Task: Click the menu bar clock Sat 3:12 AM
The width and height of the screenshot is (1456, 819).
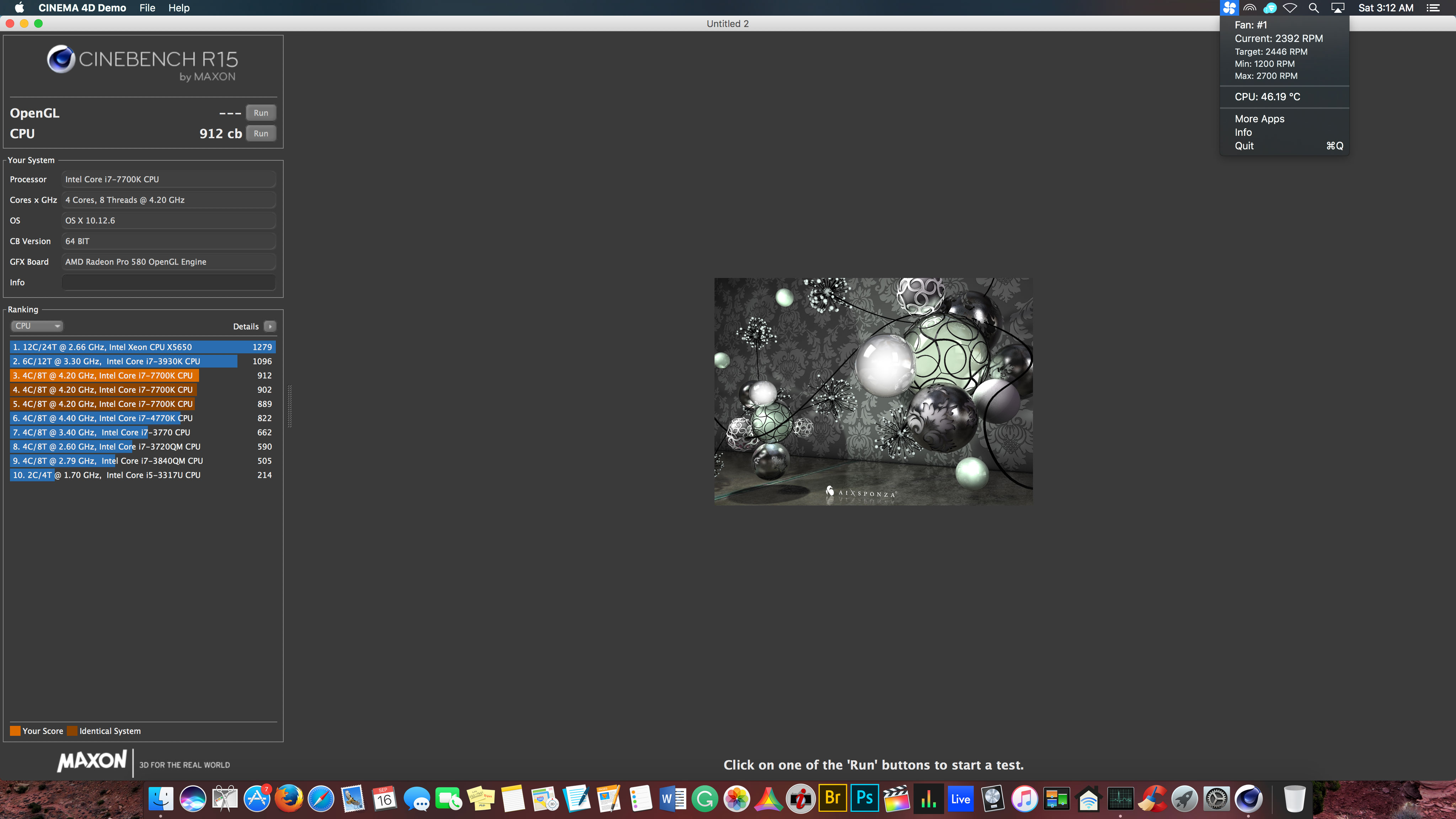Action: pos(1386,8)
